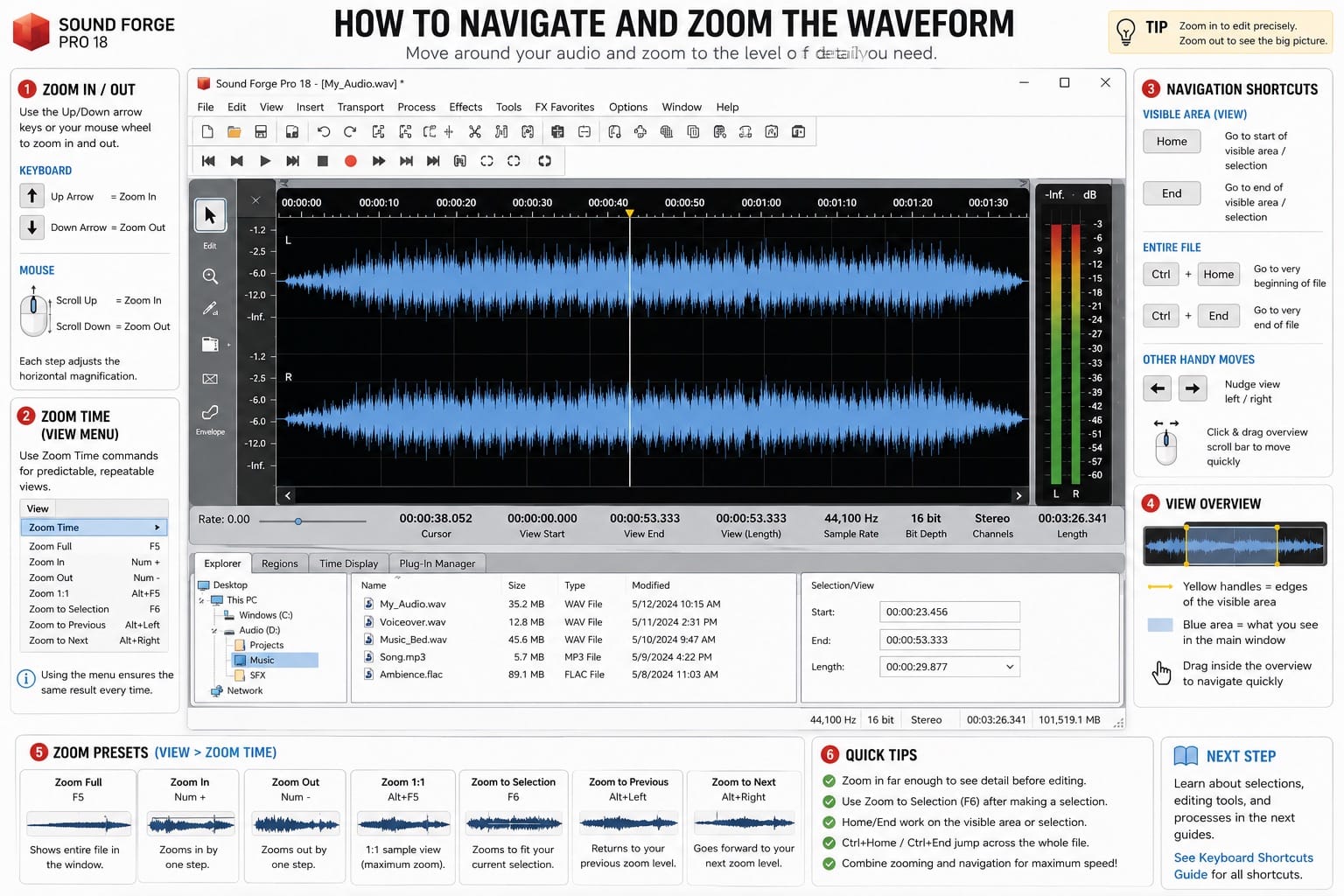This screenshot has height=896, width=1344.
Task: Click the small arrow beside the folder tool icon
Action: pos(229,345)
